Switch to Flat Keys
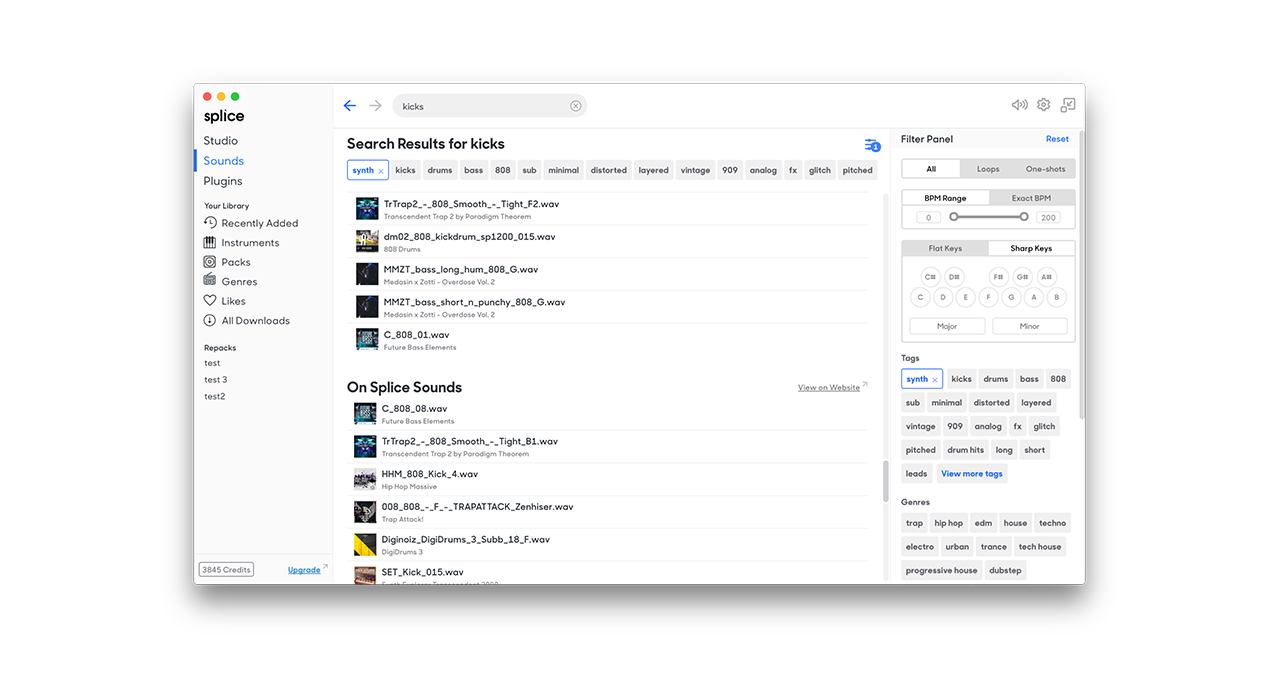The height and width of the screenshot is (673, 1280). (x=945, y=248)
